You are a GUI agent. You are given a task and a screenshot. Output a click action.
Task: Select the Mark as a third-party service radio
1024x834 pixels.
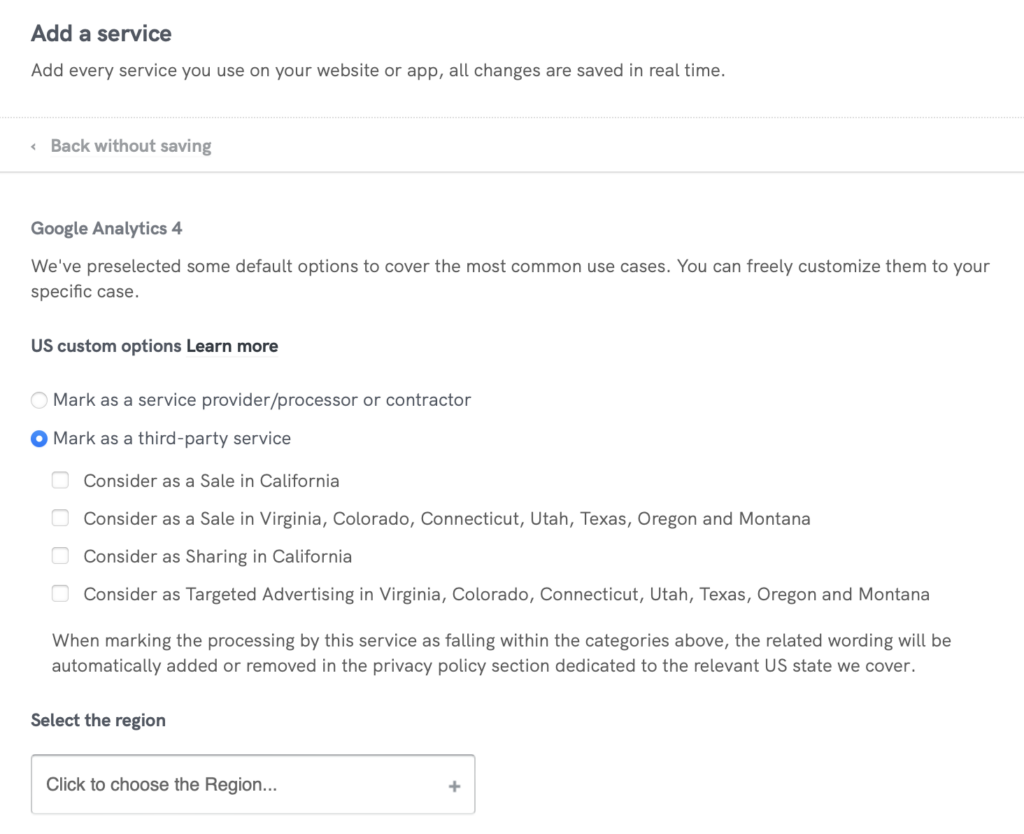point(39,438)
